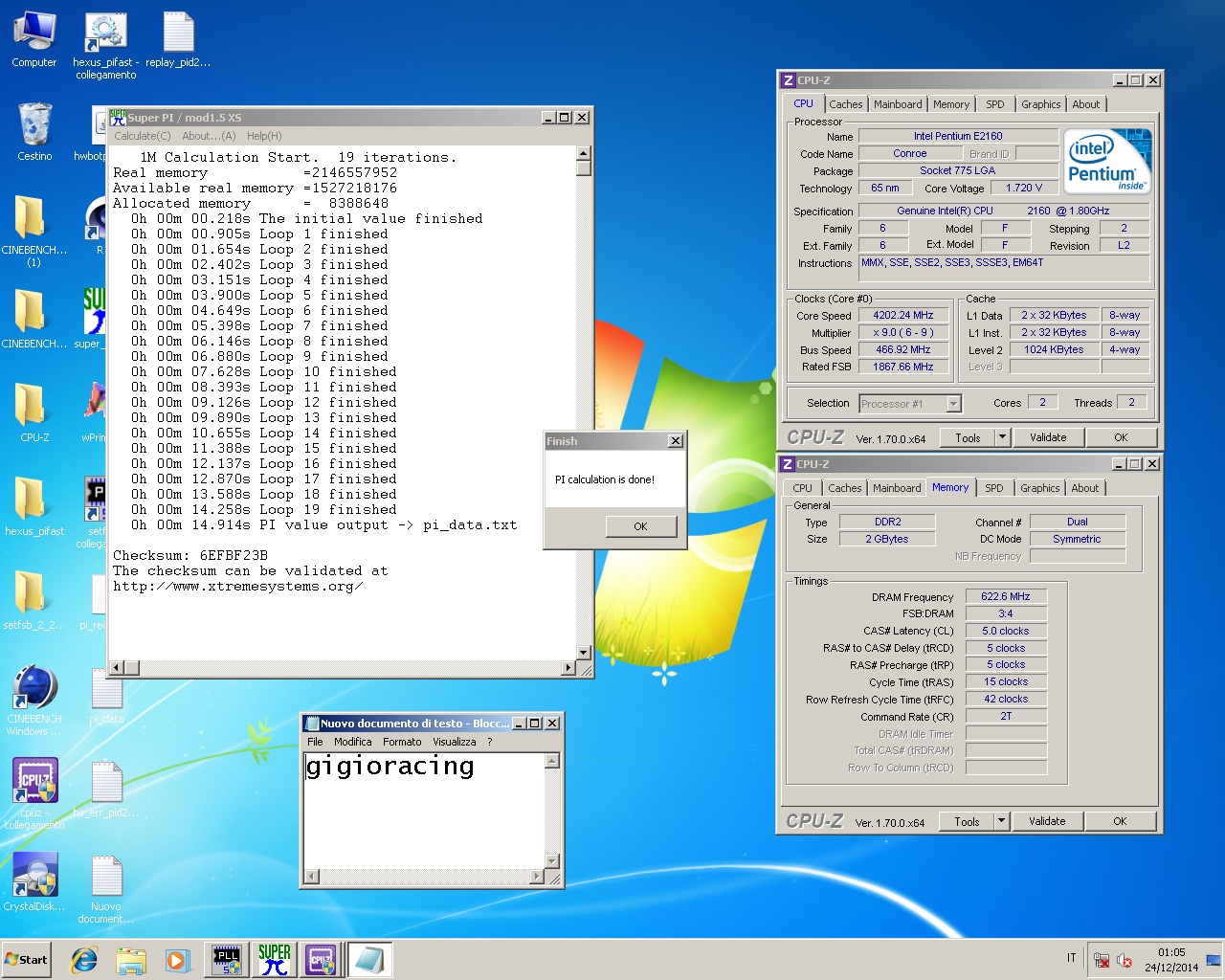Click OK button in lower CPU-Z window
Screen dimensions: 1225x980
1120,821
